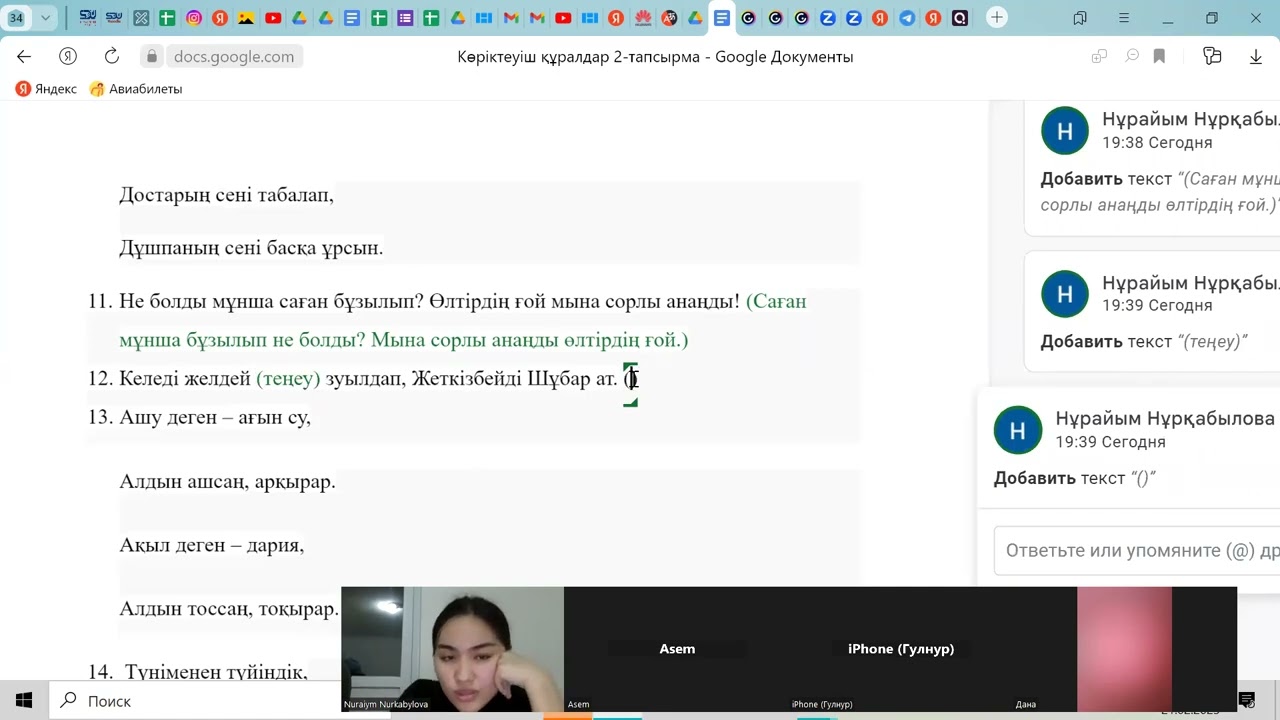Click avatar of the 19:38 comment
Image resolution: width=1280 pixels, height=720 pixels.
pos(1065,131)
